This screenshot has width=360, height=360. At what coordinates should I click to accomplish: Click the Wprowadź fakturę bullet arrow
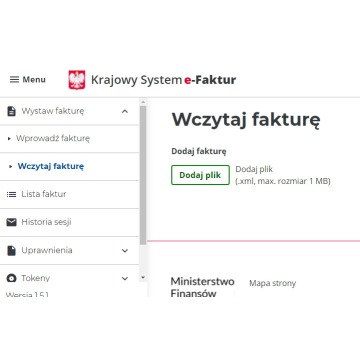click(10, 138)
